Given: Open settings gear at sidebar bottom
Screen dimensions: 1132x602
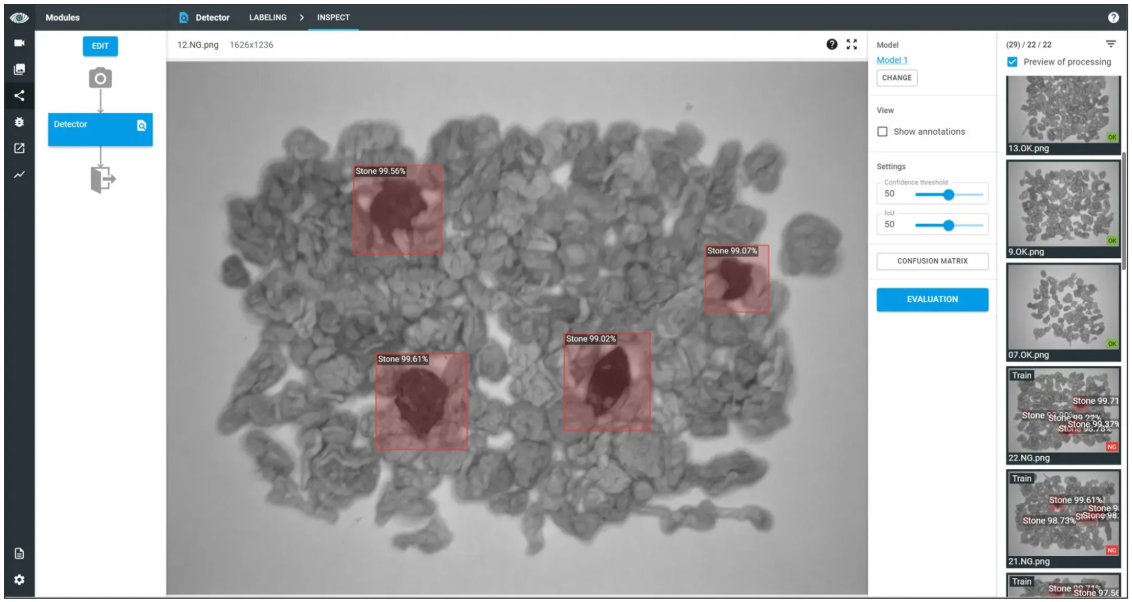Looking at the screenshot, I should click(16, 580).
